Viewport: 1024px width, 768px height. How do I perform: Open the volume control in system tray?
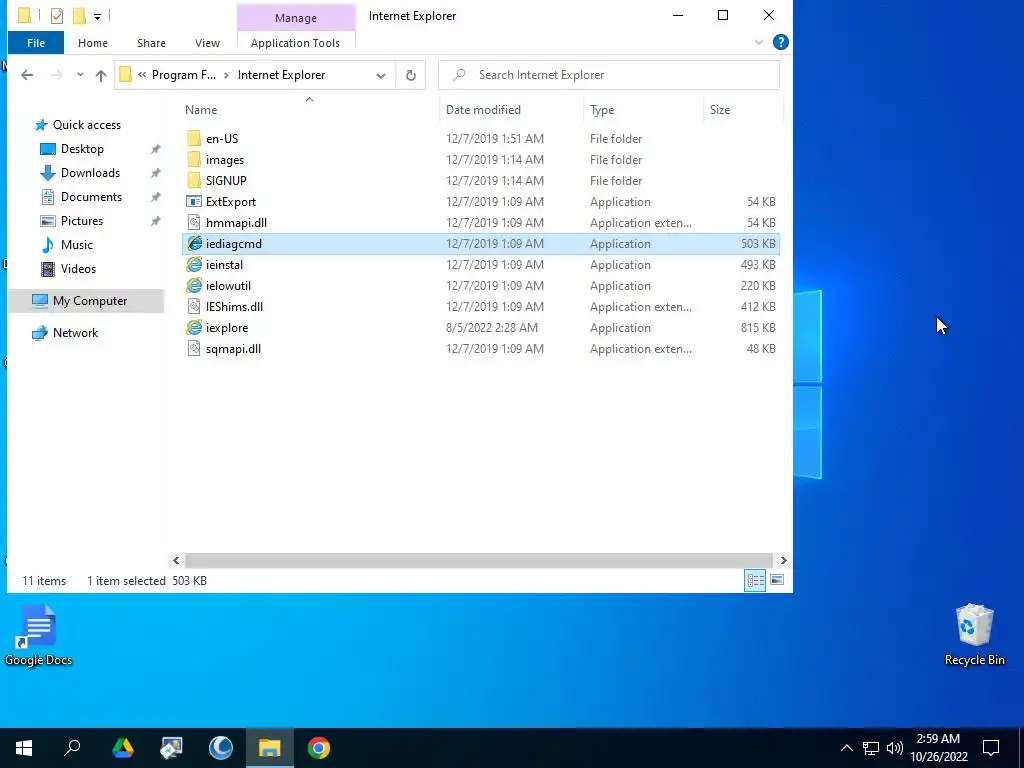895,748
